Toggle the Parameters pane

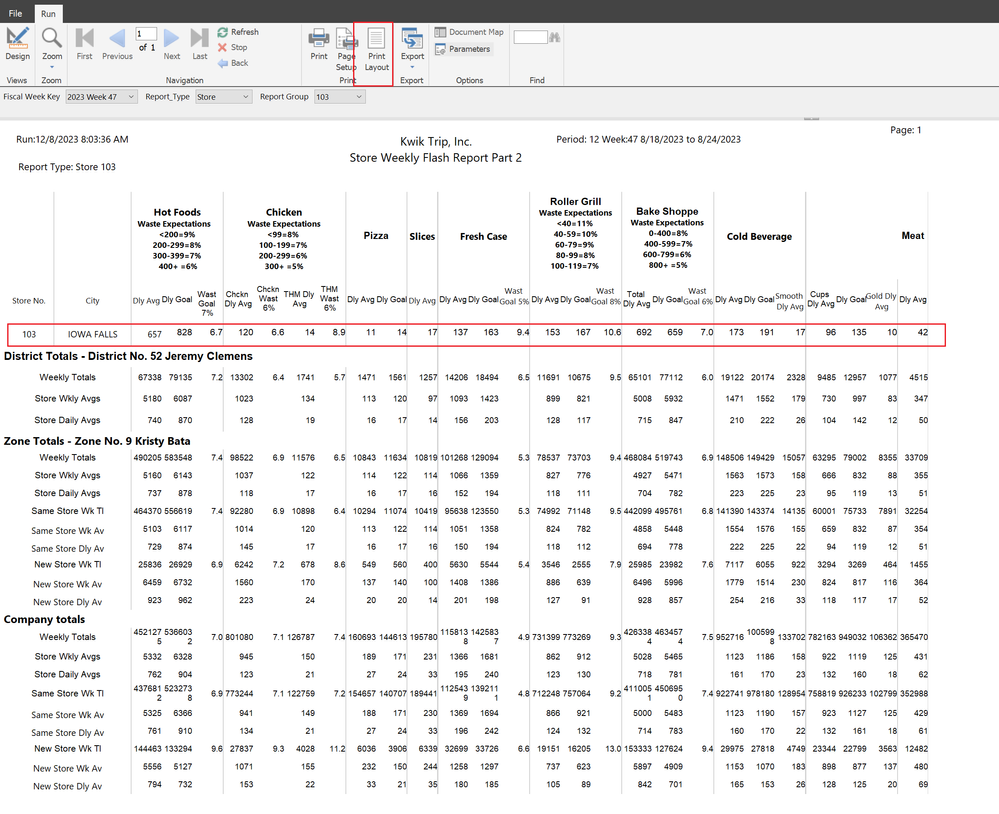coord(463,49)
